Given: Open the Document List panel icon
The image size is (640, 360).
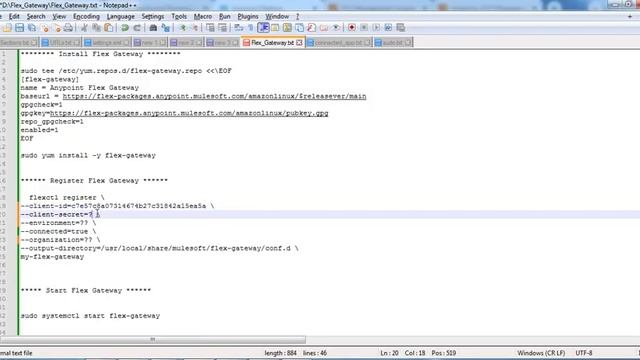Looking at the screenshot, I should (299, 28).
